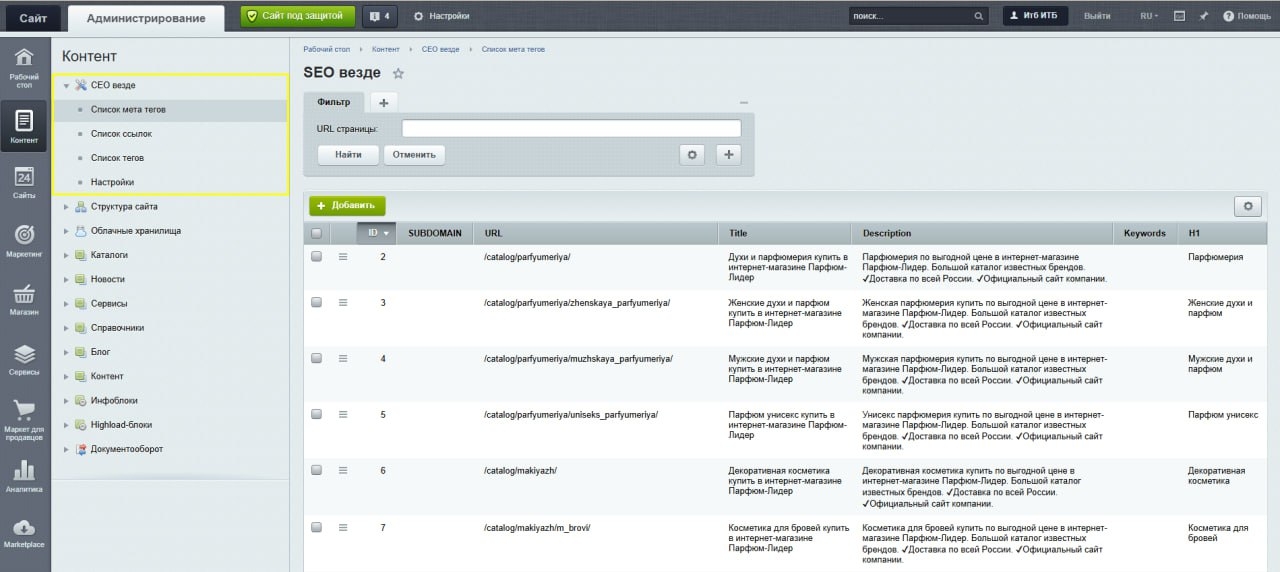Viewport: 1280px width, 572px height.
Task: Open the Маркетинг sidebar section
Action: [x=25, y=241]
